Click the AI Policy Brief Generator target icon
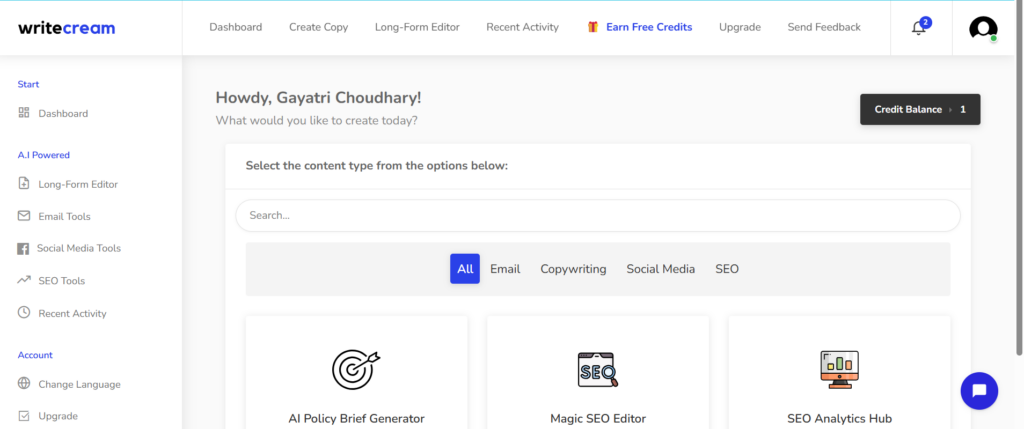Screen dimensions: 1024x429 (x=356, y=369)
